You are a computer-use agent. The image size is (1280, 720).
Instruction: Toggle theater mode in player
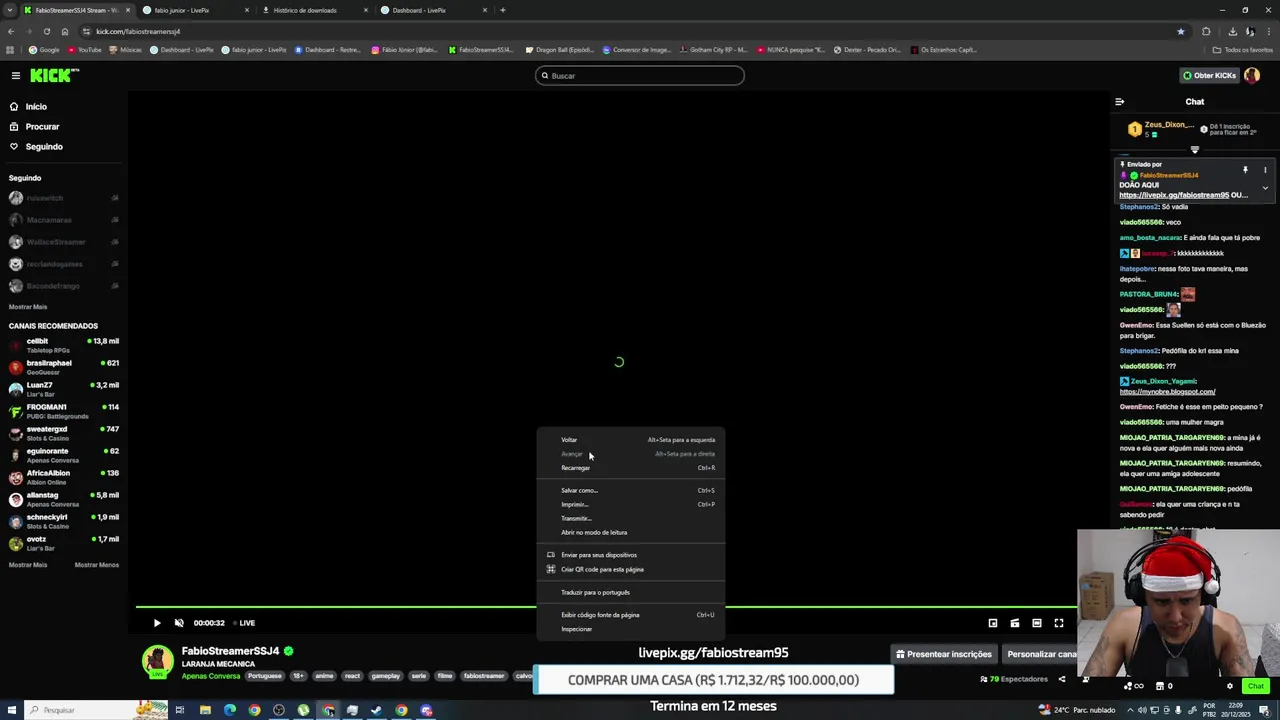tap(1037, 623)
